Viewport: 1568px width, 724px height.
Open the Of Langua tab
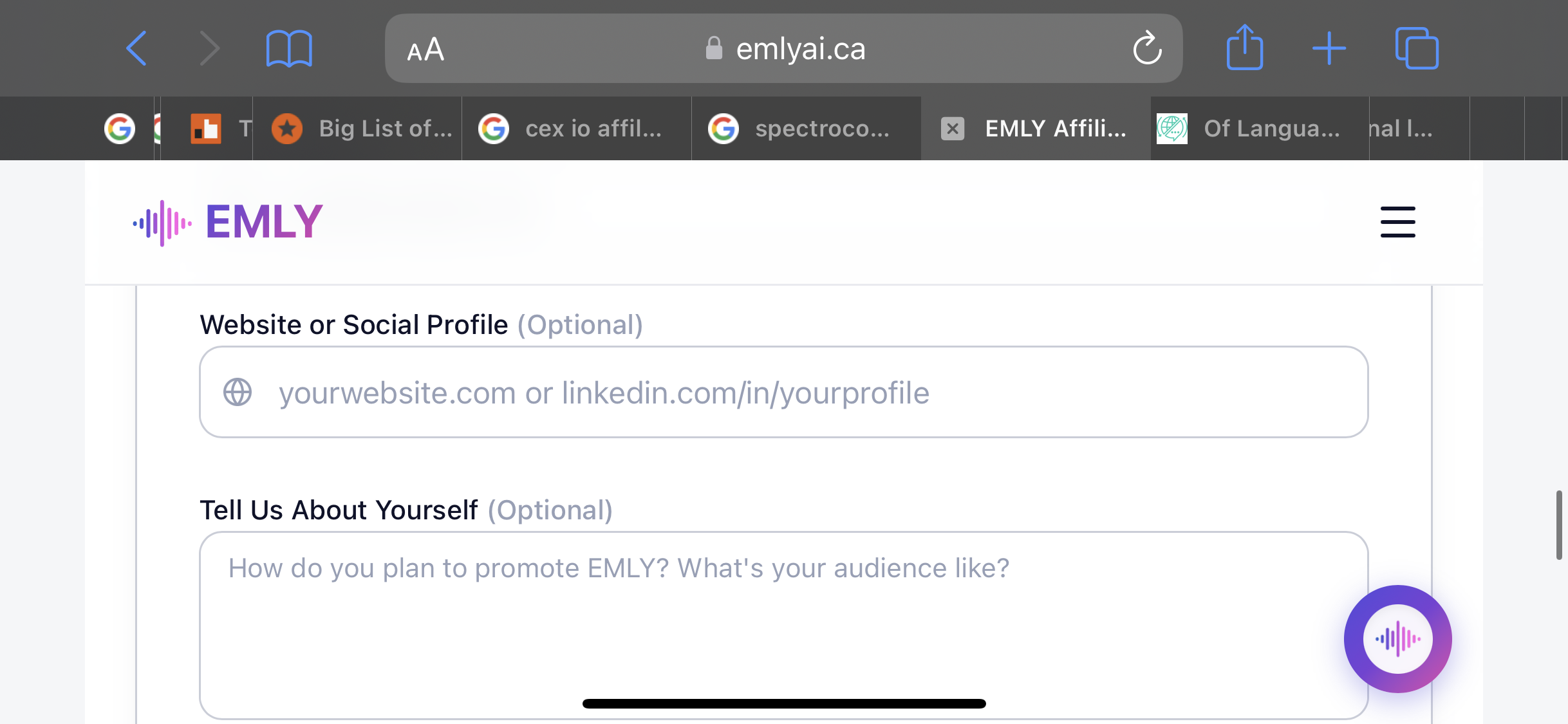[x=1260, y=129]
